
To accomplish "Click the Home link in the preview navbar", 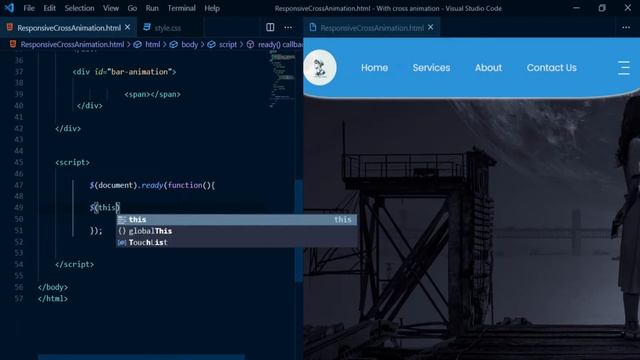I will coord(374,68).
